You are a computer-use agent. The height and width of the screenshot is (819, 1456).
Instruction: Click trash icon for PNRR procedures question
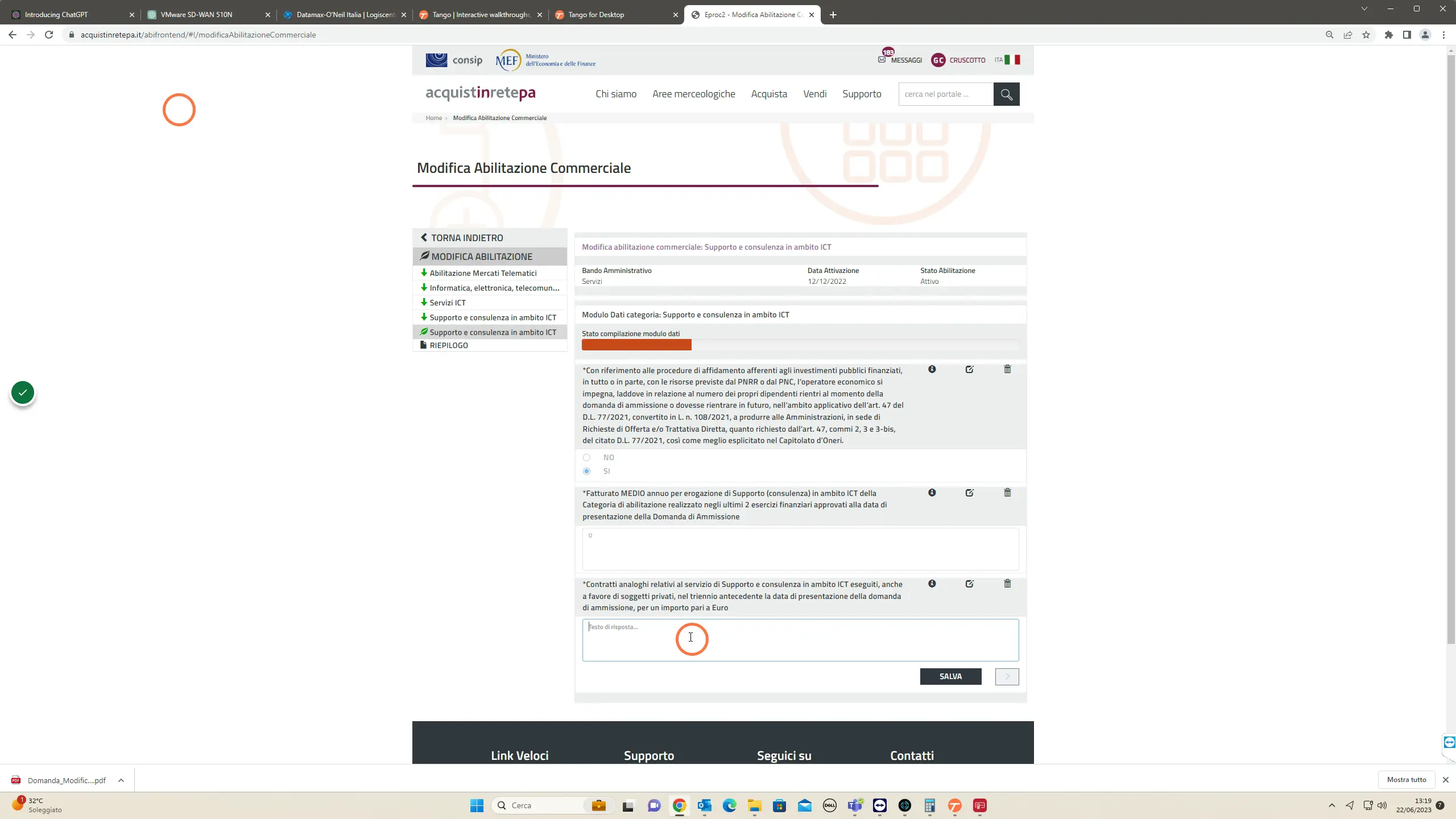(x=1007, y=369)
